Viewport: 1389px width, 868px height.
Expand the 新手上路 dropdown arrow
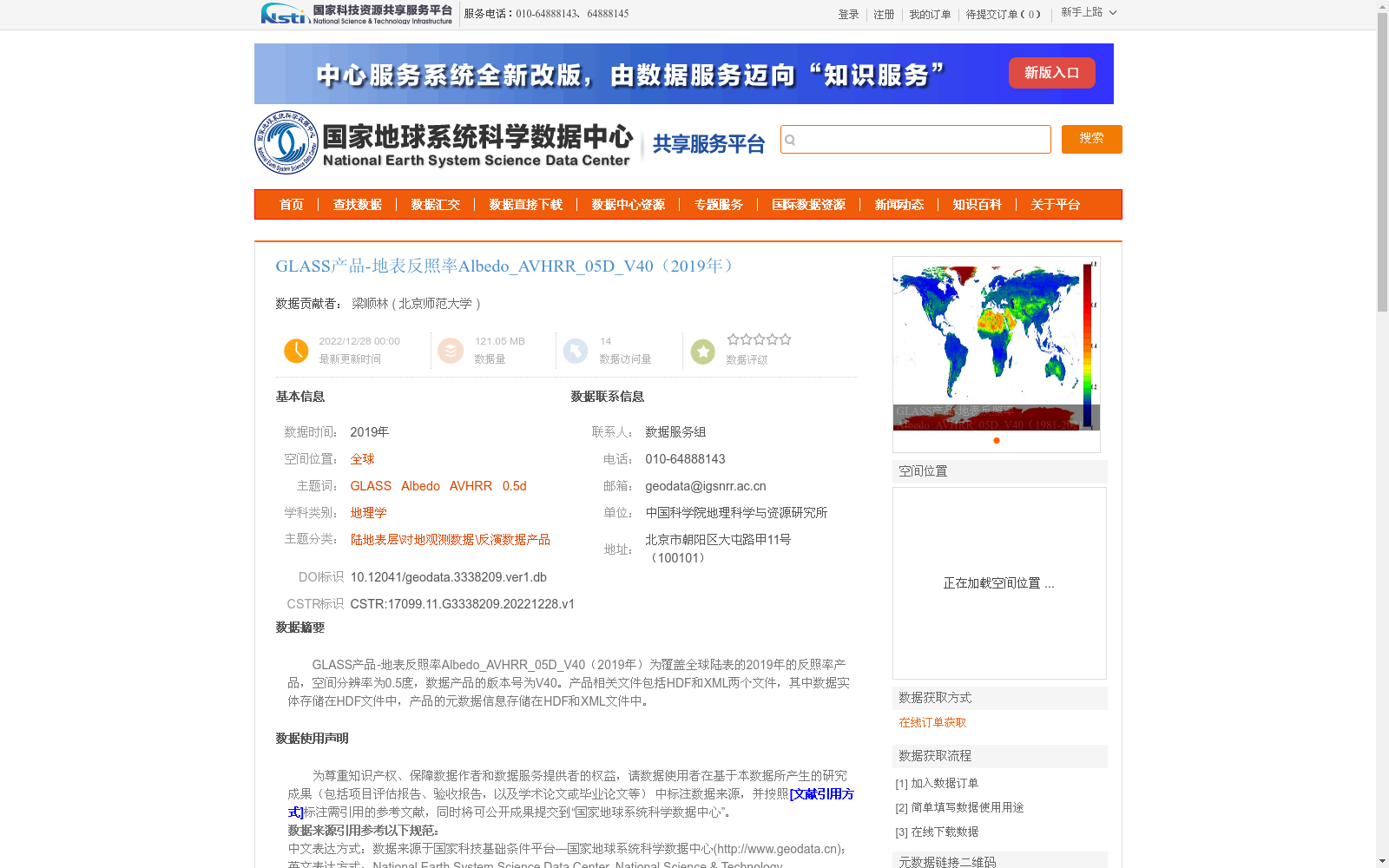tap(1113, 12)
